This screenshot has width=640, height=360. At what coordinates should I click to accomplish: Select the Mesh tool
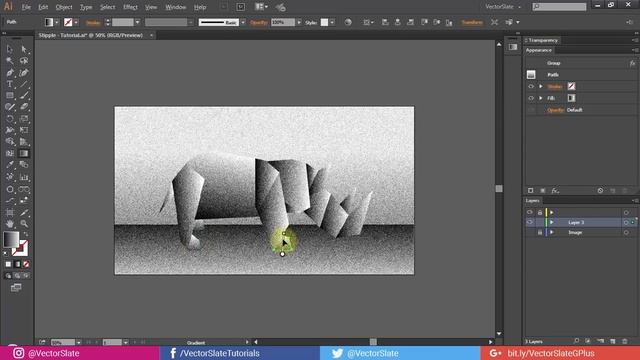point(9,153)
